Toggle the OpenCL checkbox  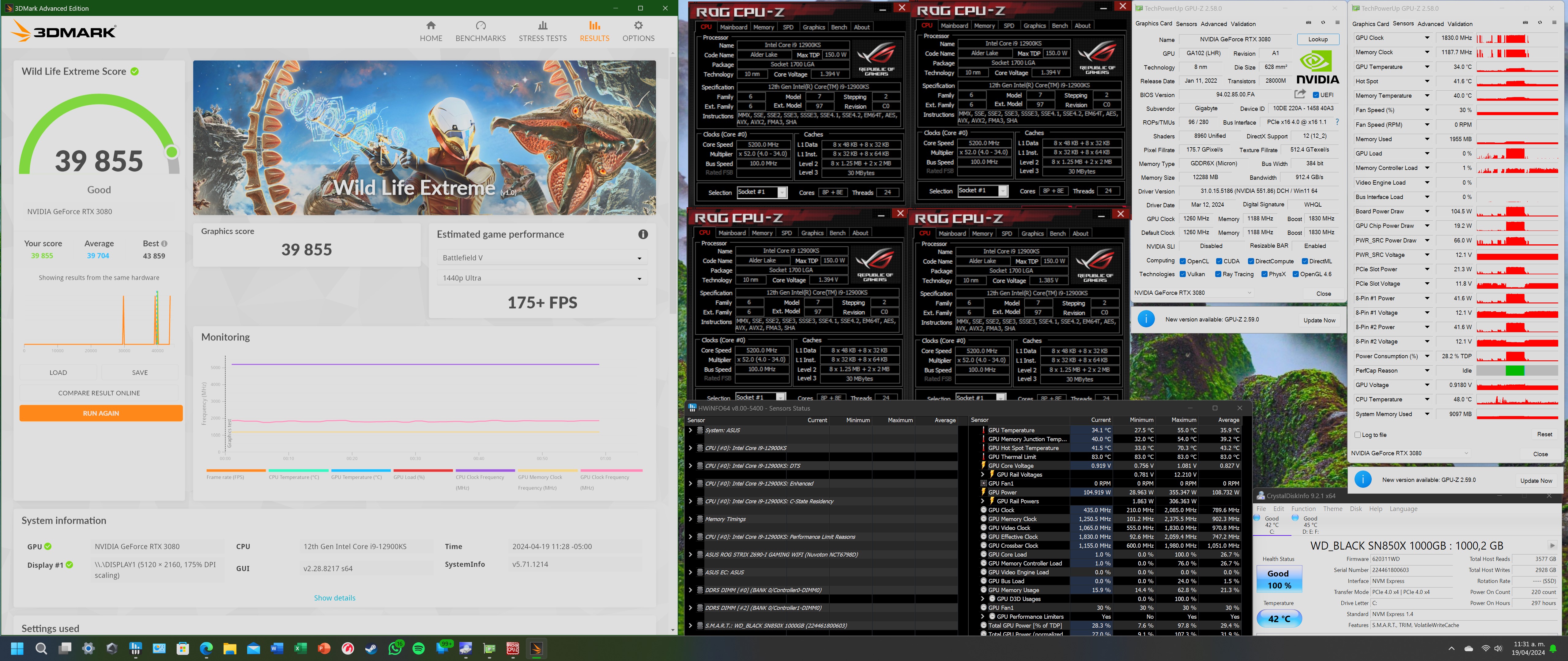(x=1183, y=261)
